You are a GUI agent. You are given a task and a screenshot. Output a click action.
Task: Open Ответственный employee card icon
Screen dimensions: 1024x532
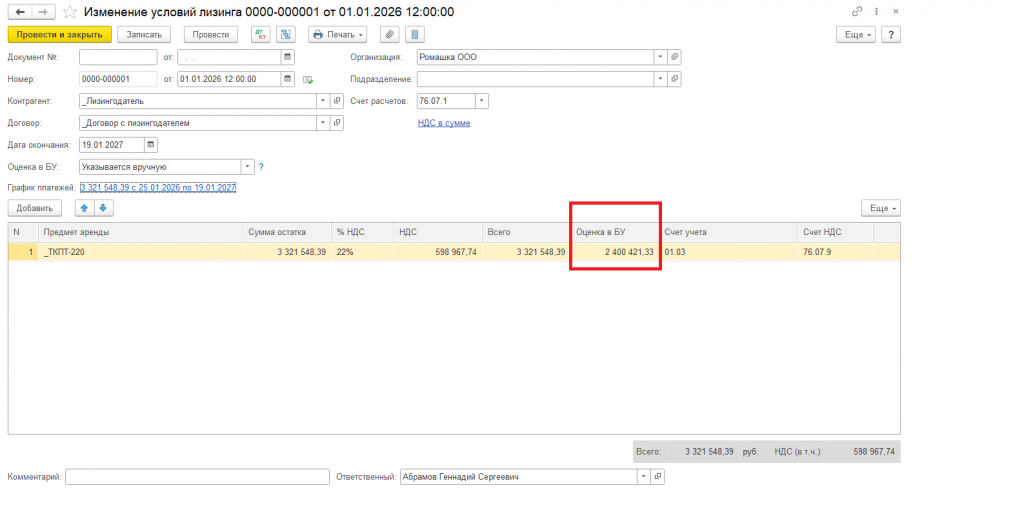point(658,477)
